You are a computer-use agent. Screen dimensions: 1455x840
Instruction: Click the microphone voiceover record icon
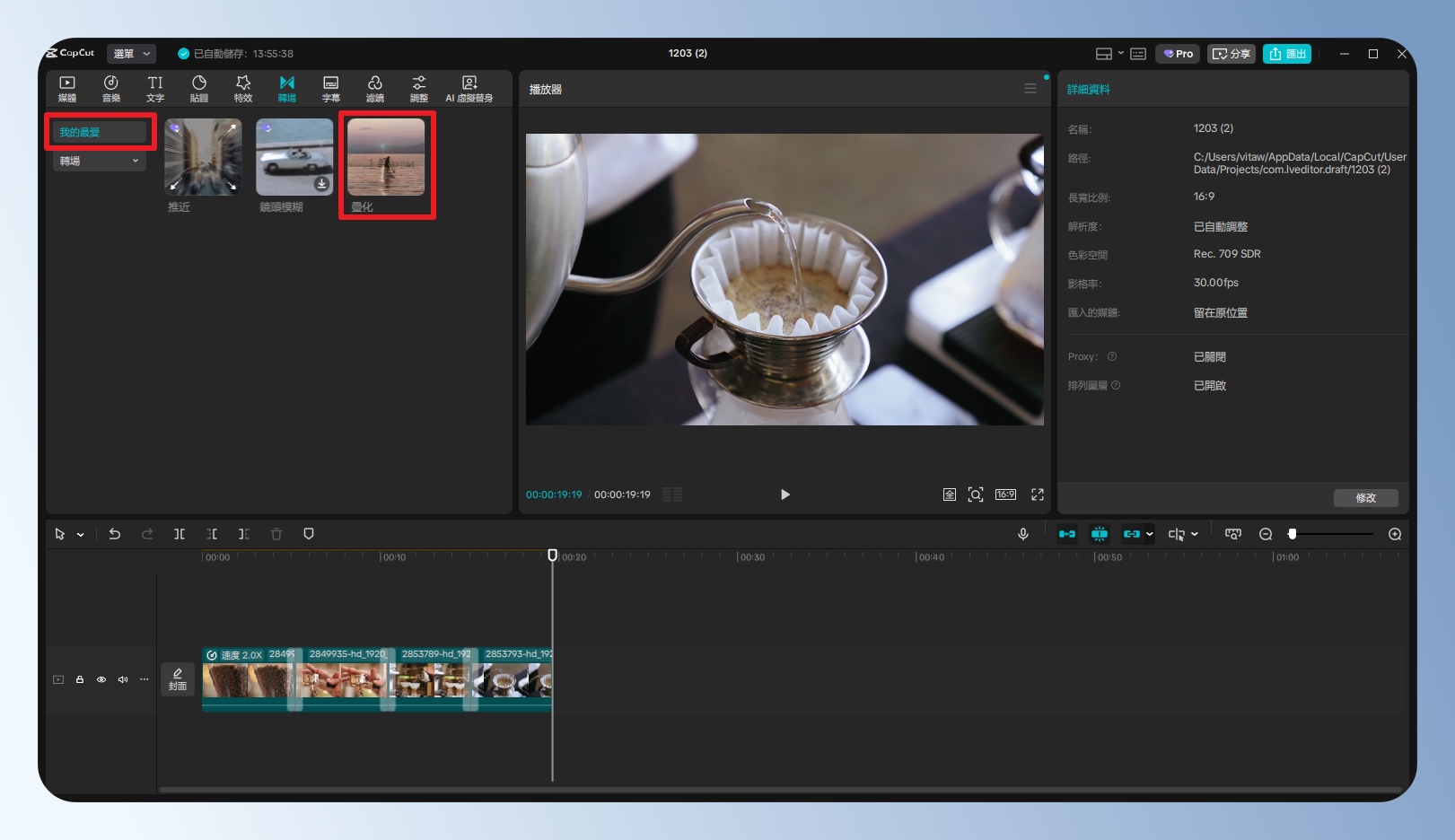pos(1022,534)
